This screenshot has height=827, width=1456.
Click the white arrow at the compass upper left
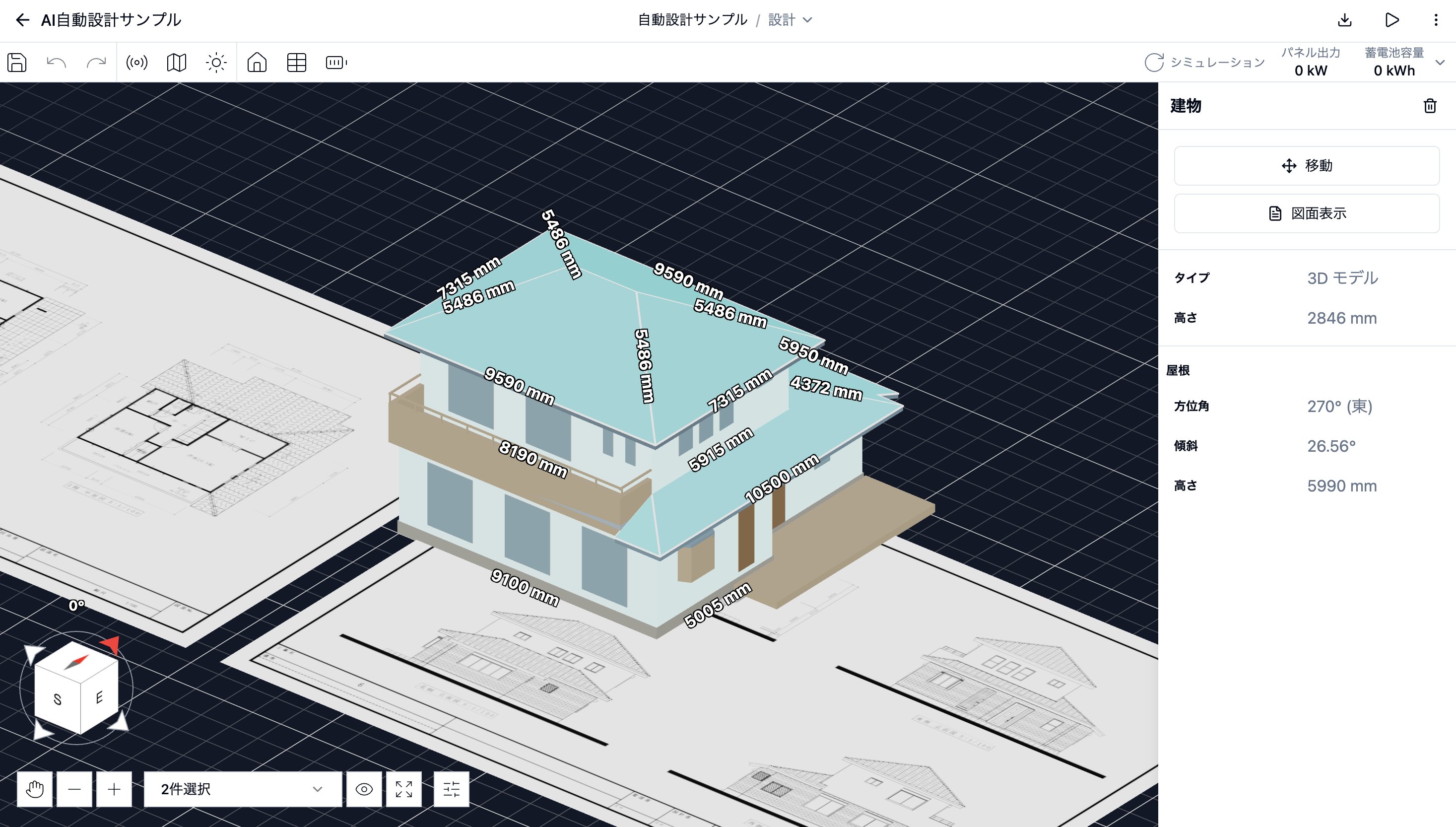[33, 654]
